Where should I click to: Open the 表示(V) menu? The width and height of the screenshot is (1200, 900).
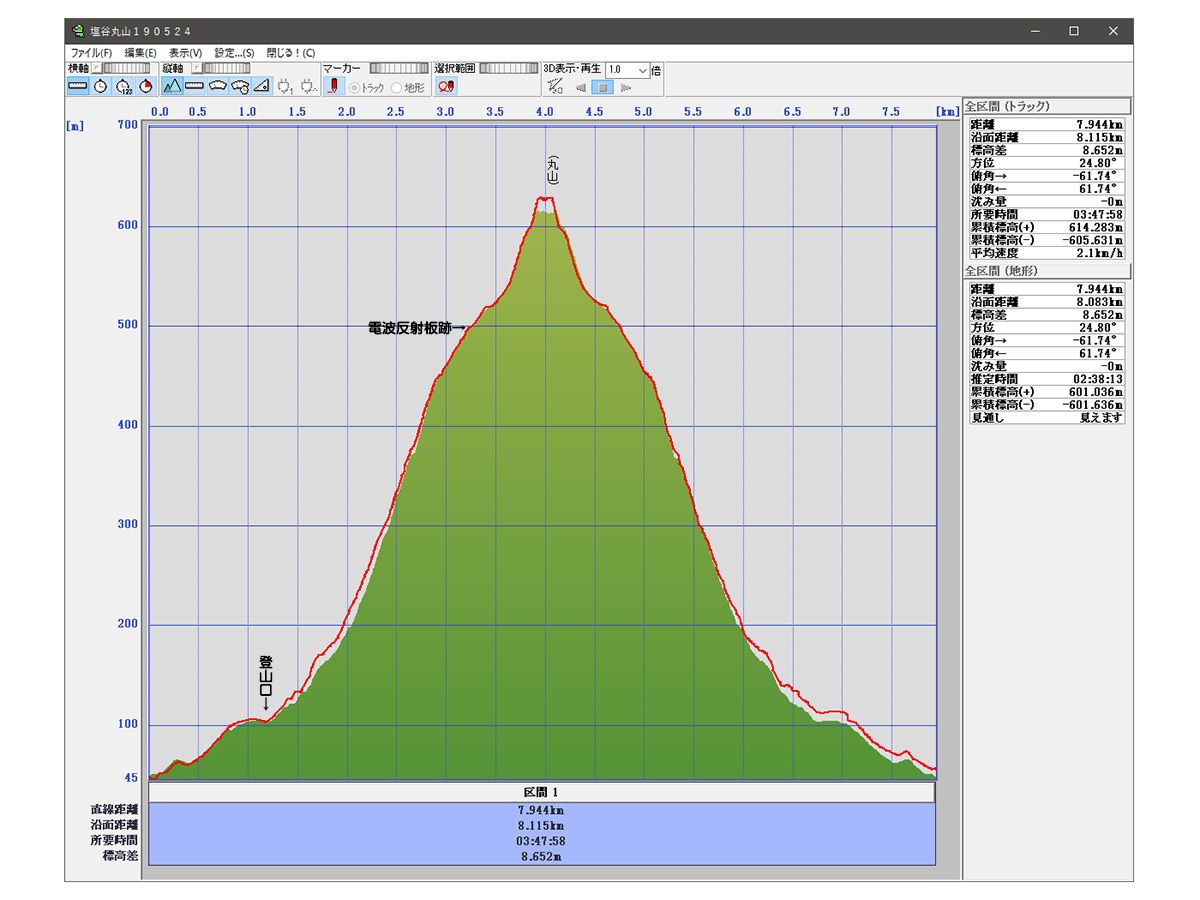[185, 53]
